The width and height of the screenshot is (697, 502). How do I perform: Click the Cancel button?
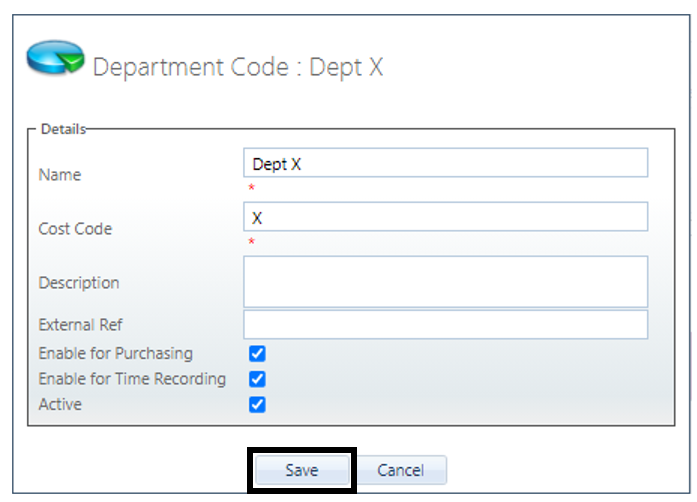(x=401, y=470)
